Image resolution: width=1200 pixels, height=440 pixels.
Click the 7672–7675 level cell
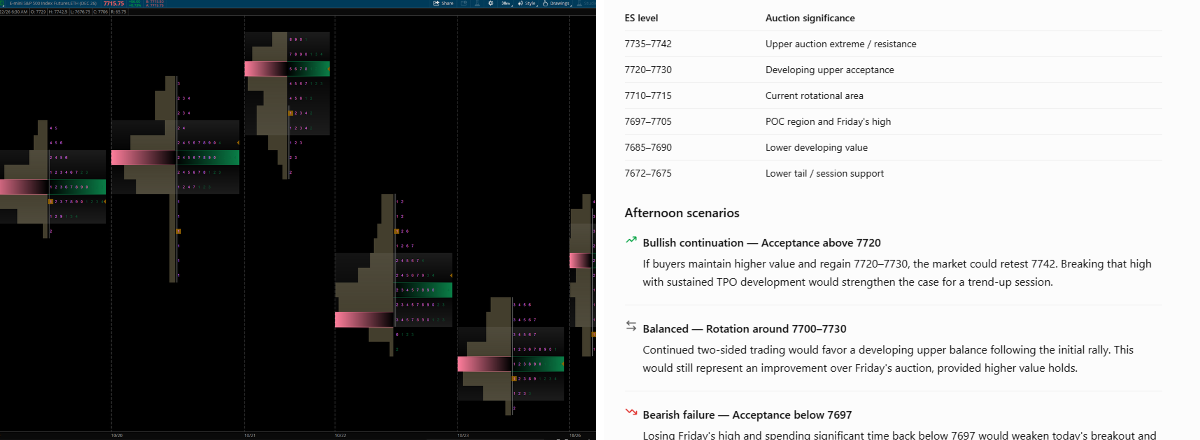[648, 174]
